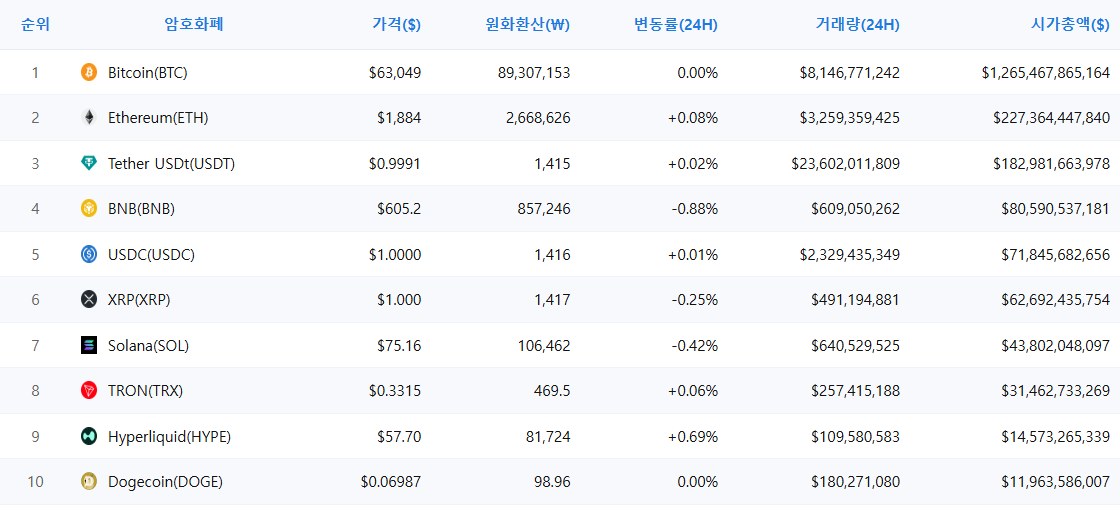Select Hyperliquid price $57.70
This screenshot has width=1120, height=514.
[x=399, y=437]
